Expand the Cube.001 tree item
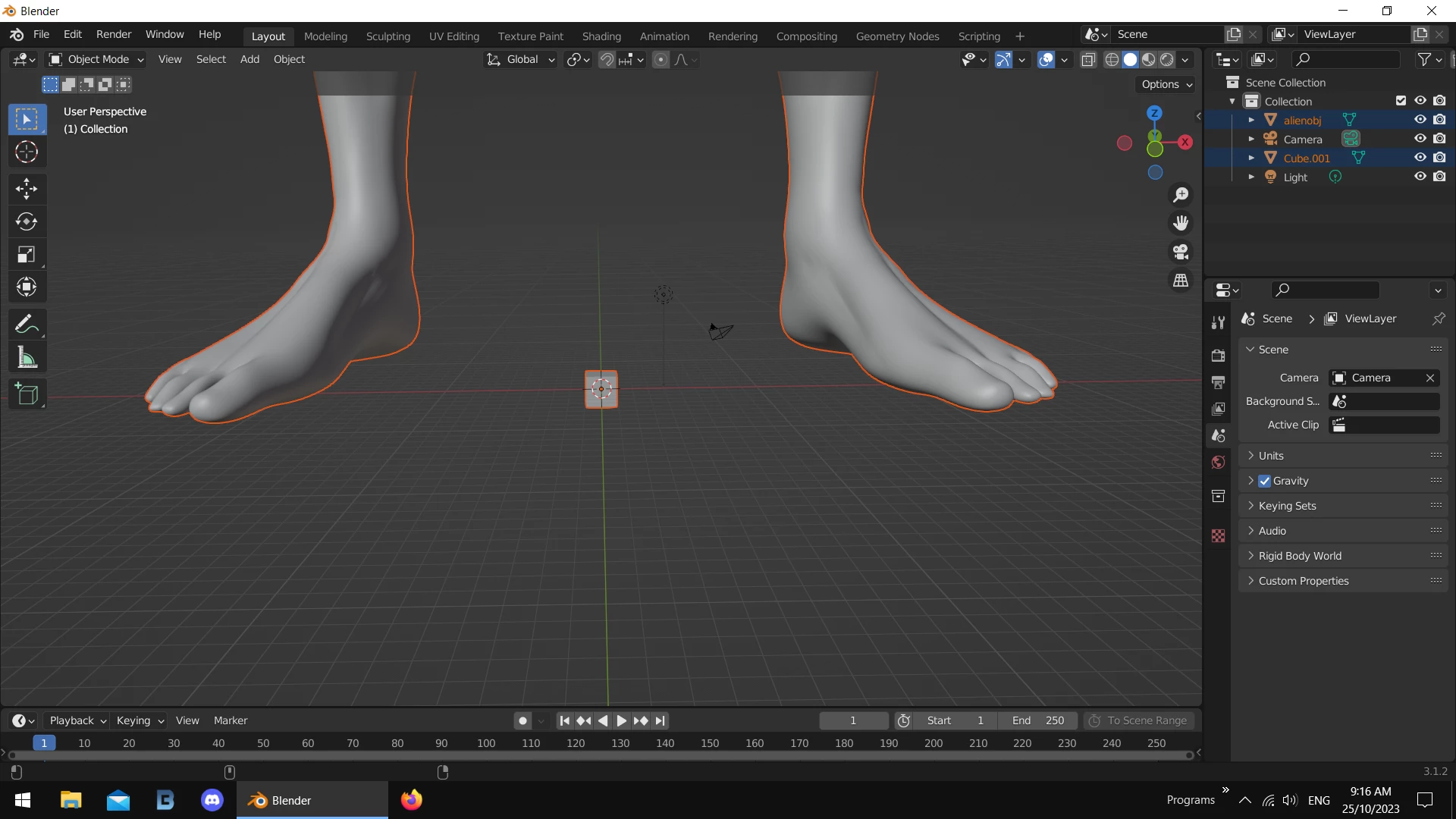The height and width of the screenshot is (819, 1456). pyautogui.click(x=1251, y=158)
